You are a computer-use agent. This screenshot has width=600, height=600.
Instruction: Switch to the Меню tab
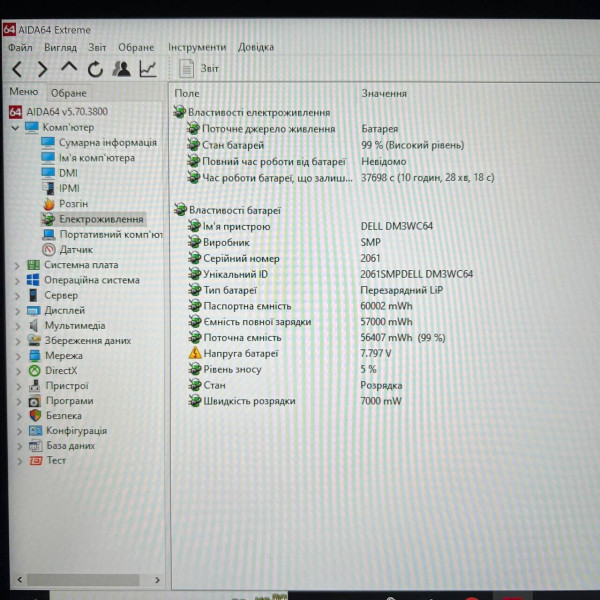(24, 91)
